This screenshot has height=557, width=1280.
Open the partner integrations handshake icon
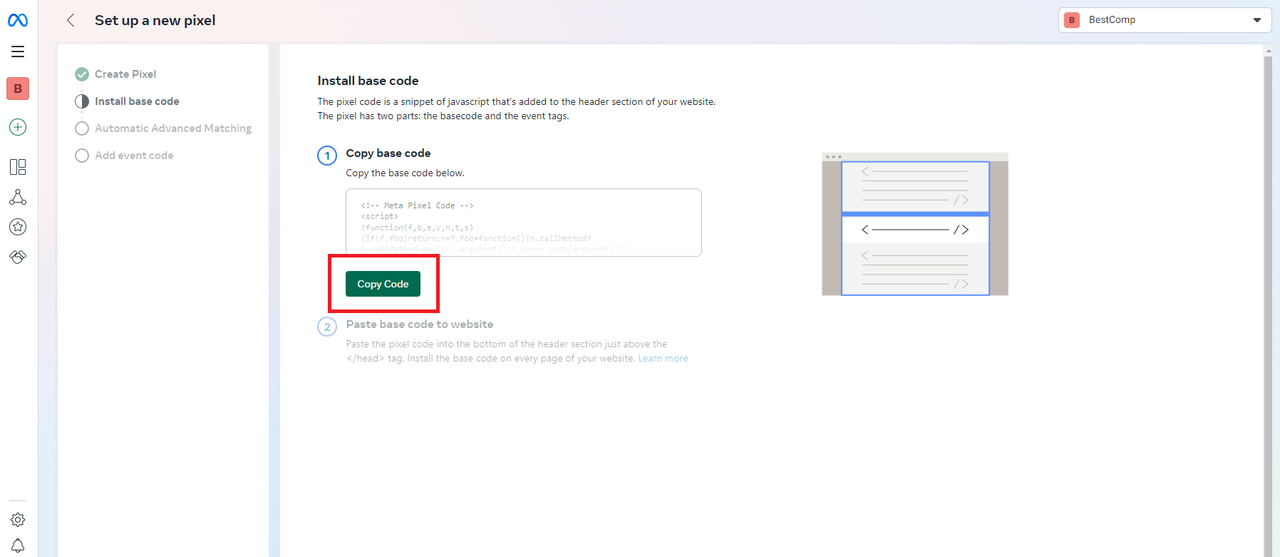coord(18,257)
